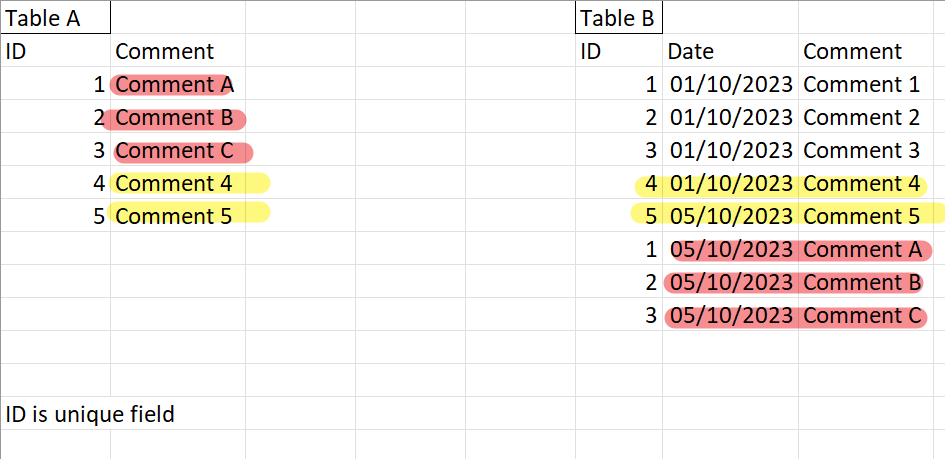
Task: Select ID 4 beside Comment 4 in Table A
Action: (55, 183)
